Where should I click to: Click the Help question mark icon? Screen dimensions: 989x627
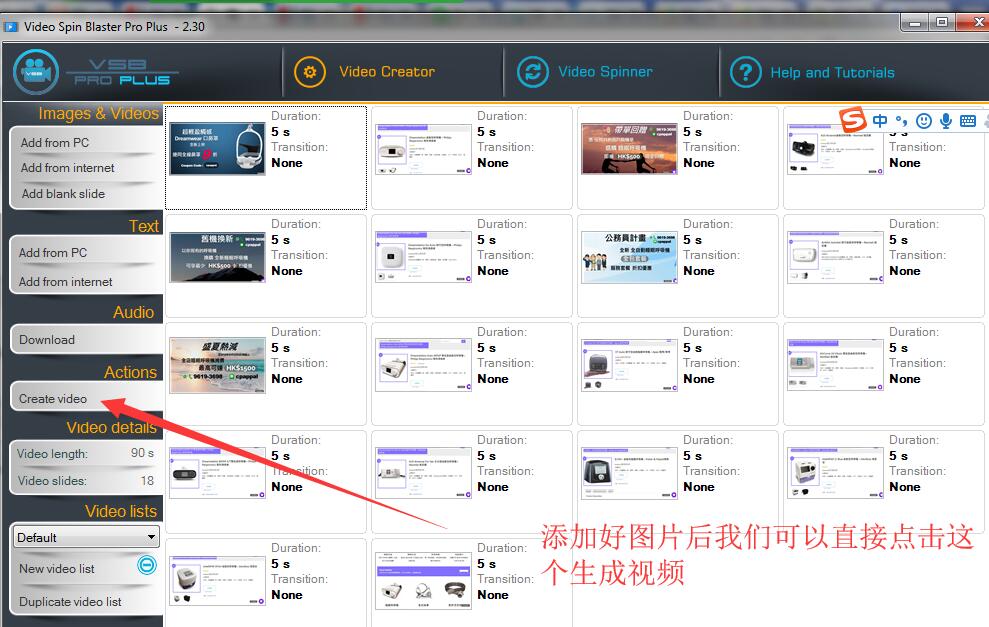[746, 72]
